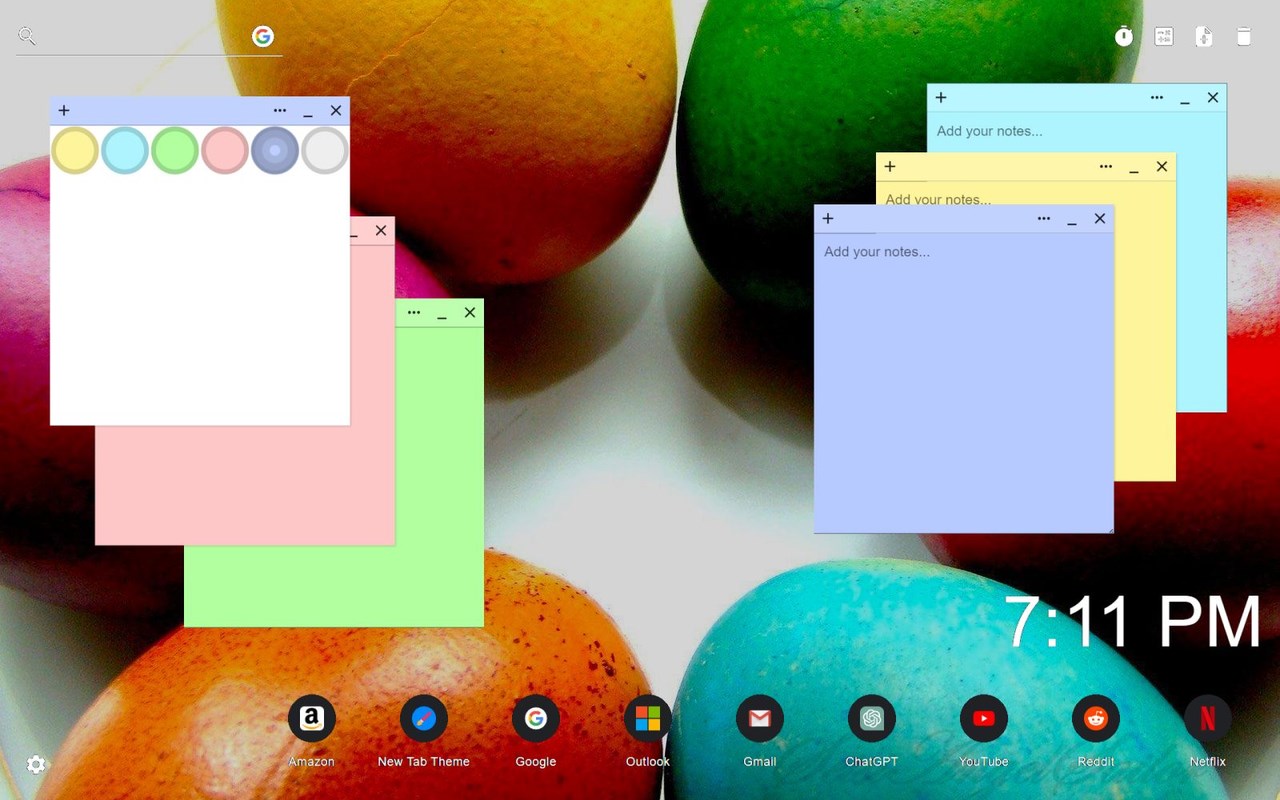Open the YouTube shortcut
This screenshot has width=1280, height=800.
pyautogui.click(x=984, y=718)
